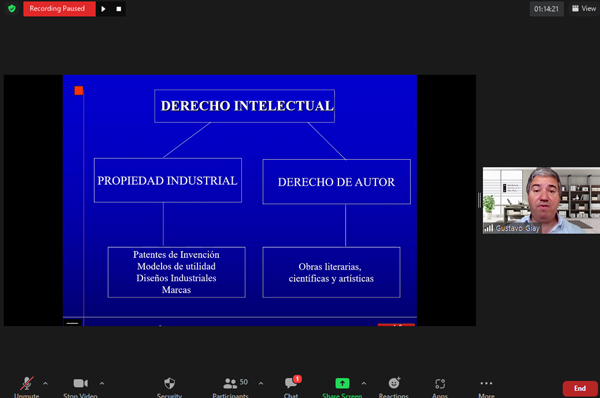
Task: Expand Share Screen options arrow
Action: pos(364,383)
